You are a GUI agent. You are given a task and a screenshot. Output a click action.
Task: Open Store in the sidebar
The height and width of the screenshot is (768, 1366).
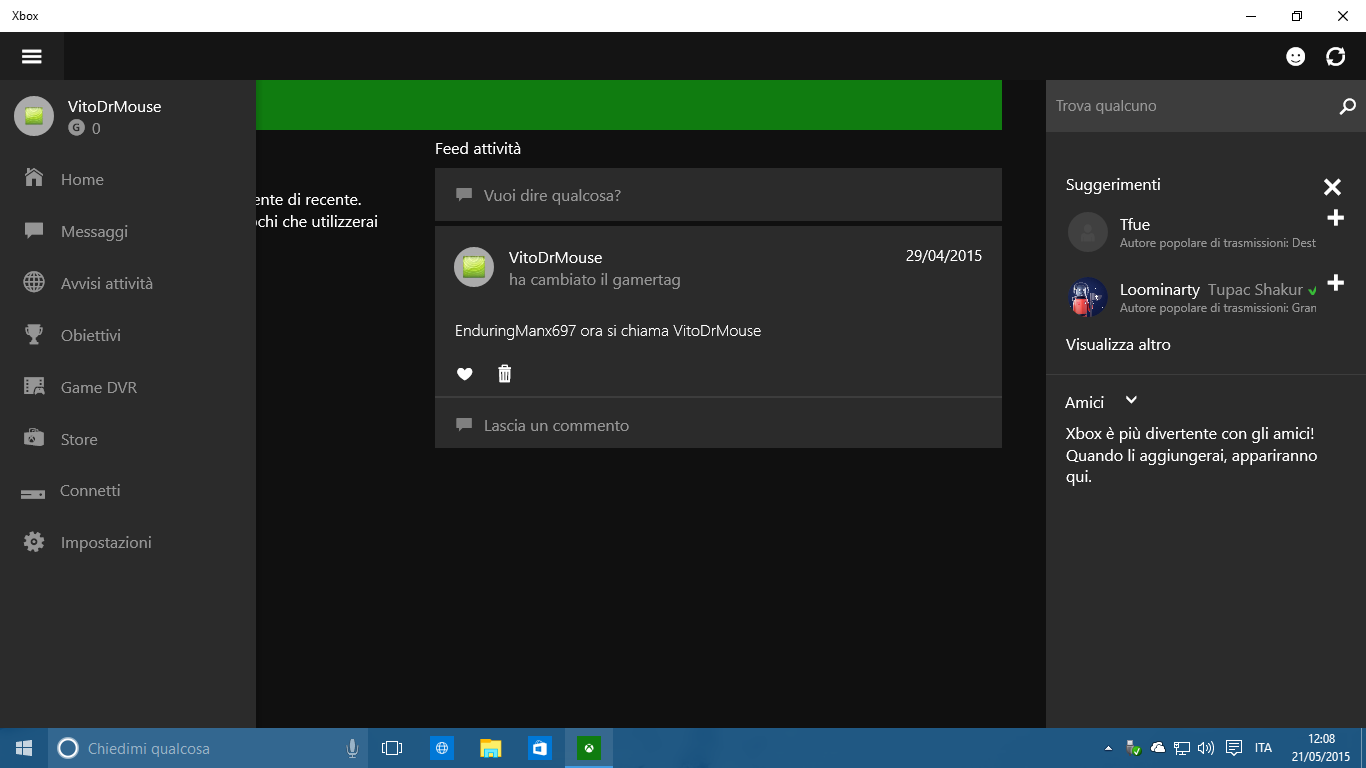click(x=128, y=439)
